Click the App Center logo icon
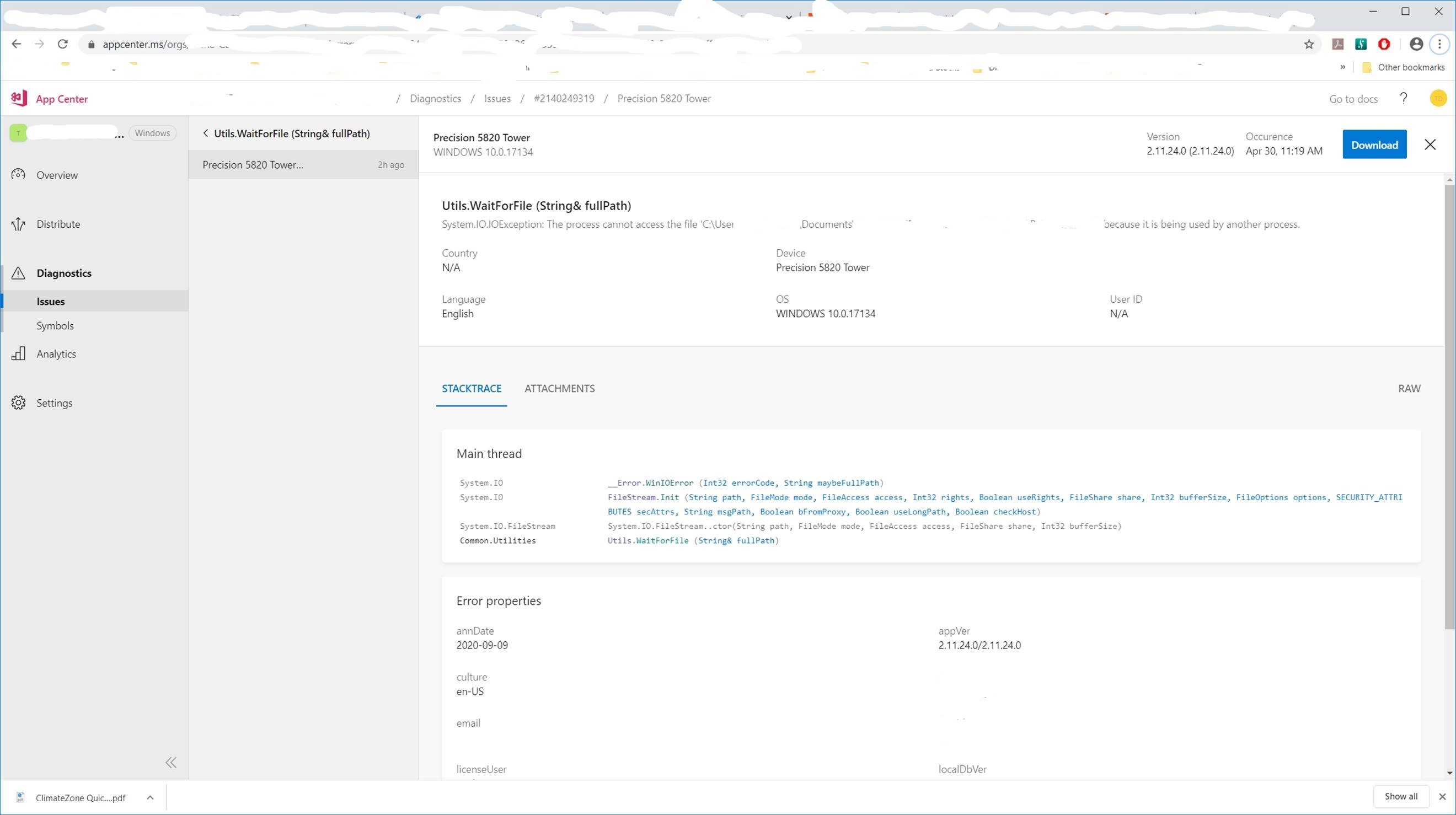1456x815 pixels. click(x=19, y=98)
